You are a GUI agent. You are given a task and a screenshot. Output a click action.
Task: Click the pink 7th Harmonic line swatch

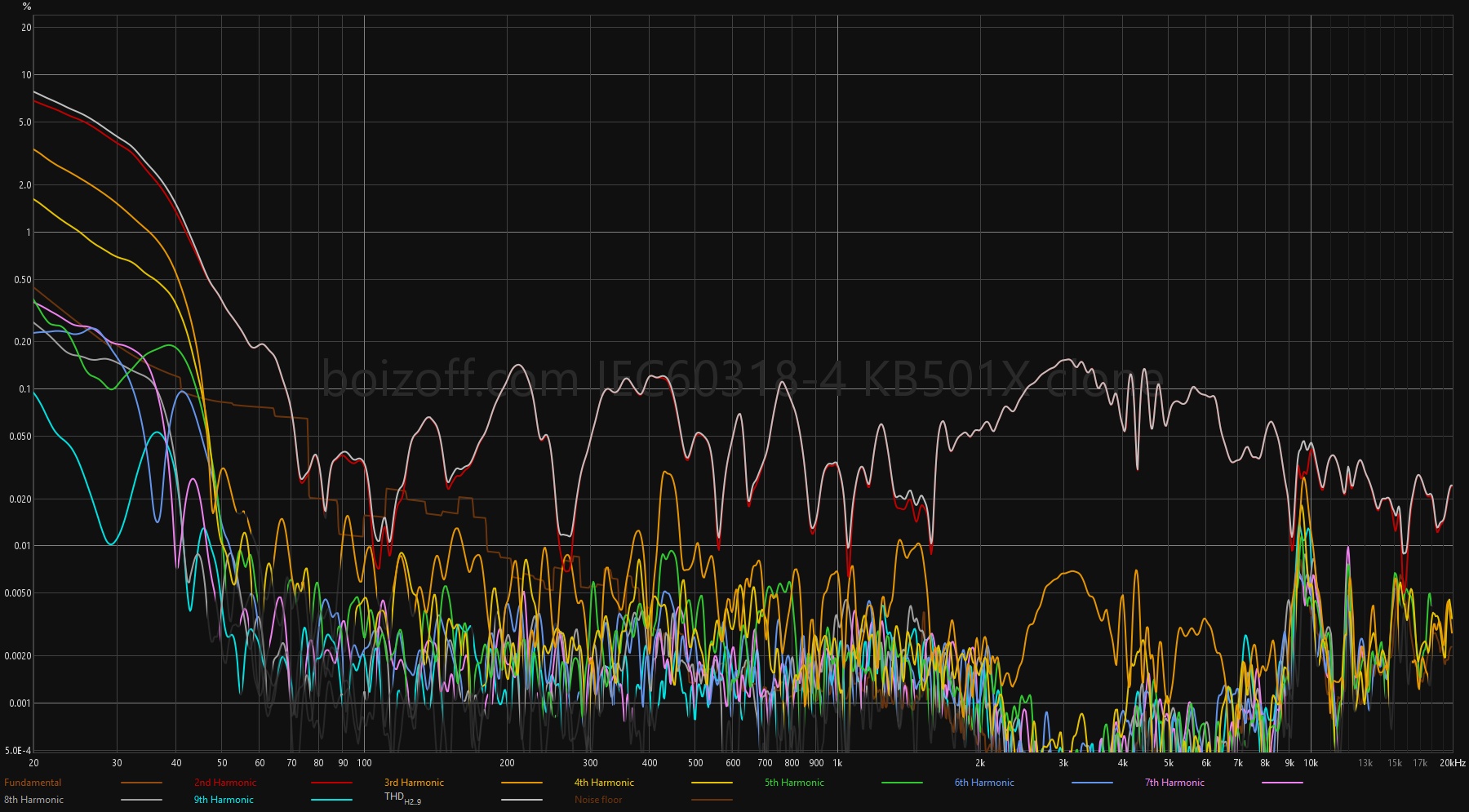1282,783
